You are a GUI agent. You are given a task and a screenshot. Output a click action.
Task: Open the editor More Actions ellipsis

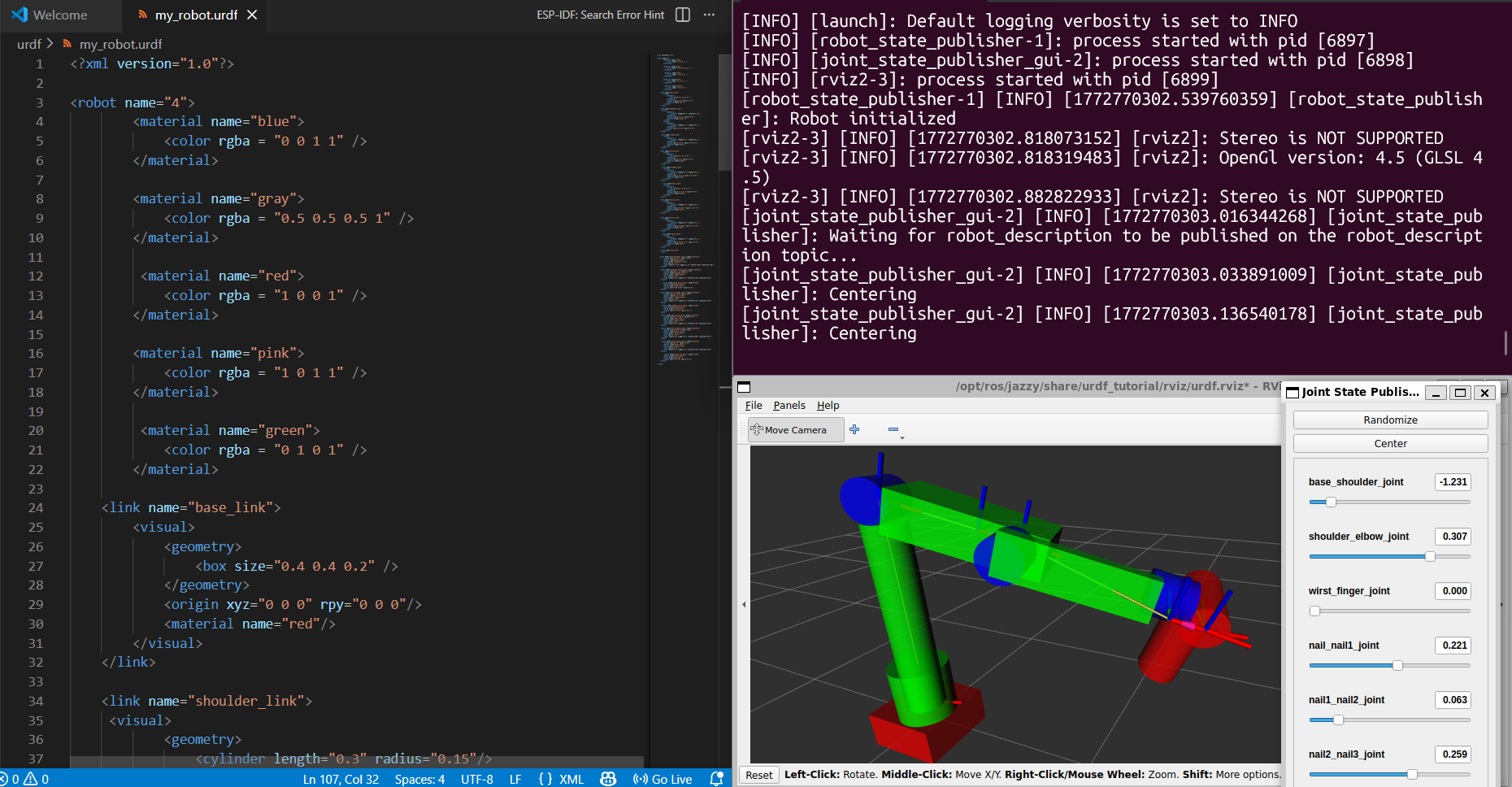coord(709,15)
